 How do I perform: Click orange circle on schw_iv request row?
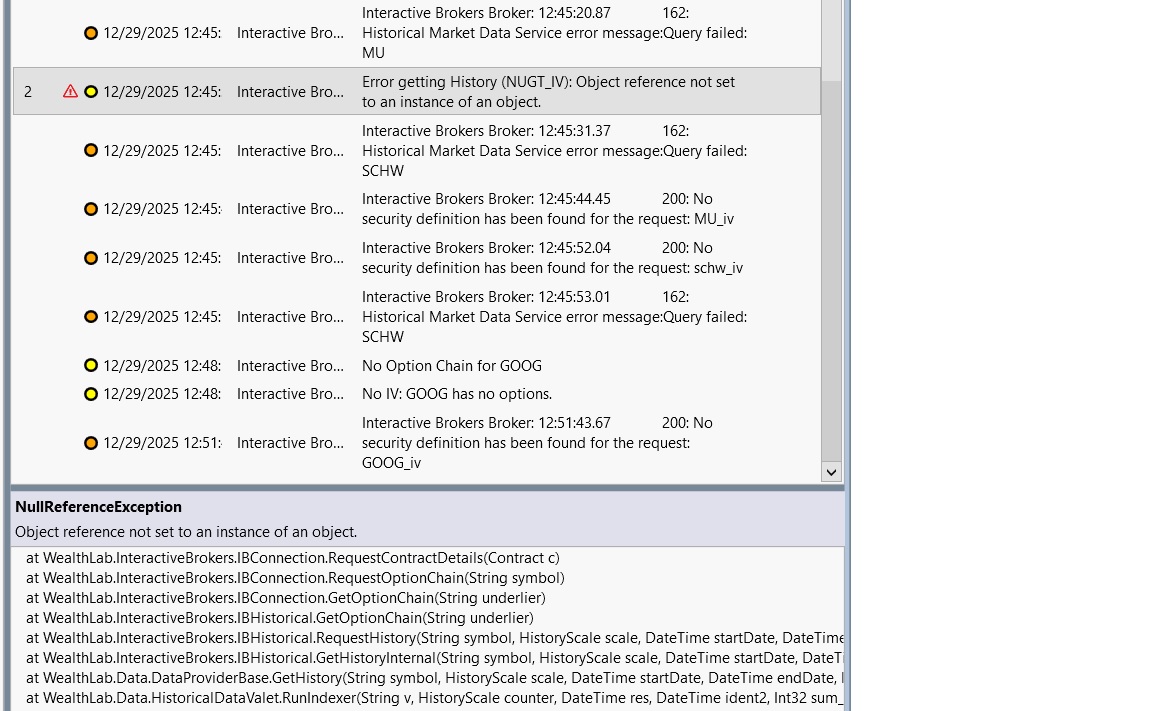click(x=91, y=258)
